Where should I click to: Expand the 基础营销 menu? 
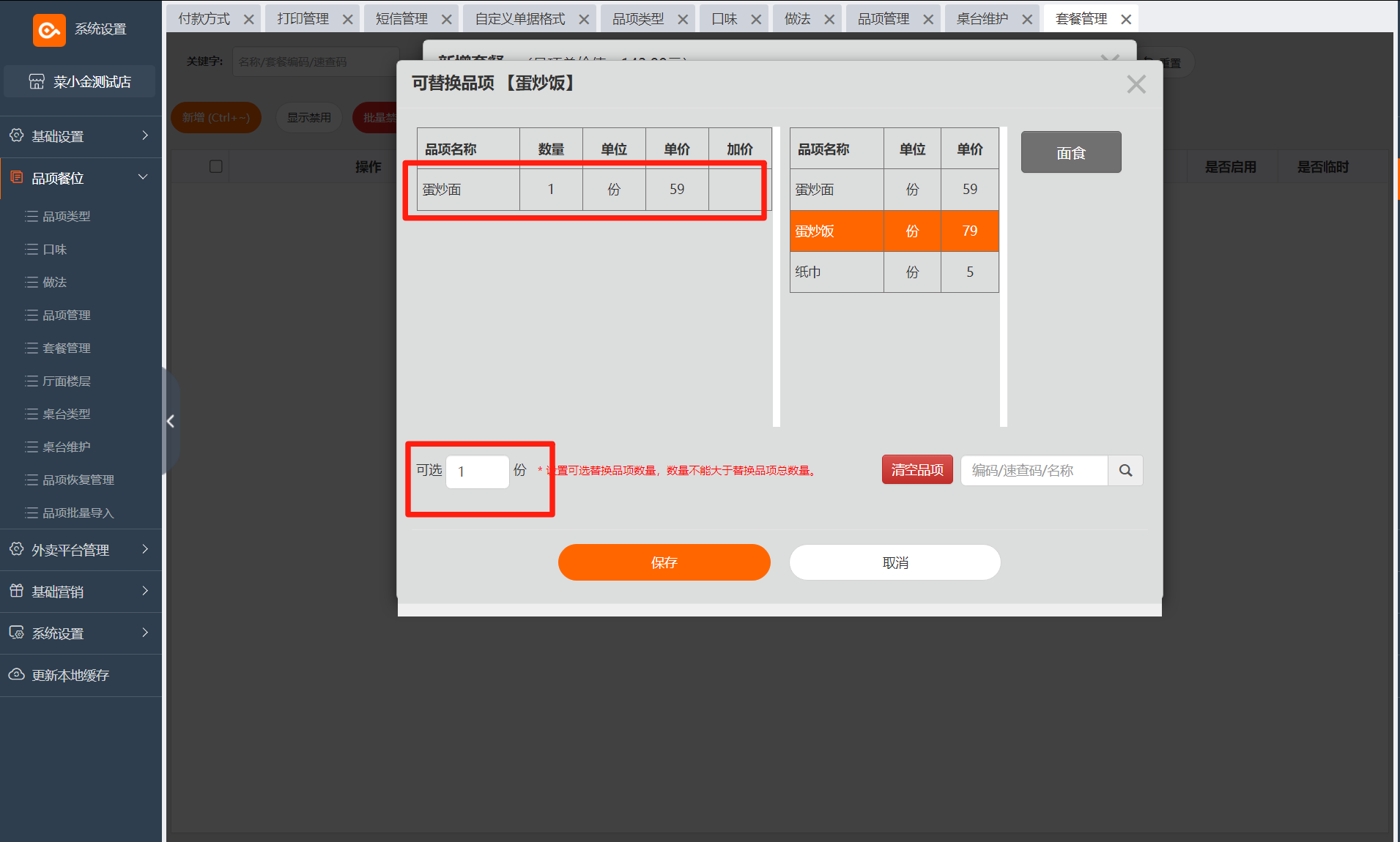145,591
